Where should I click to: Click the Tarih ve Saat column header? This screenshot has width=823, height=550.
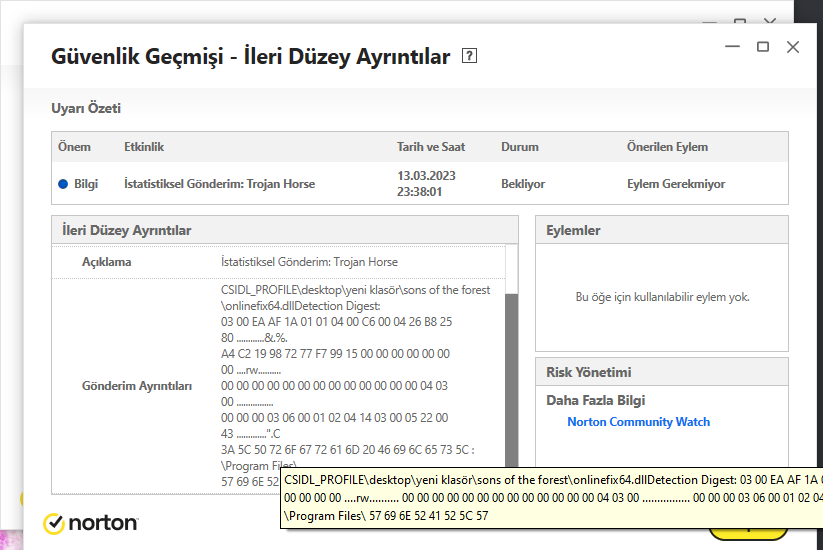(431, 147)
